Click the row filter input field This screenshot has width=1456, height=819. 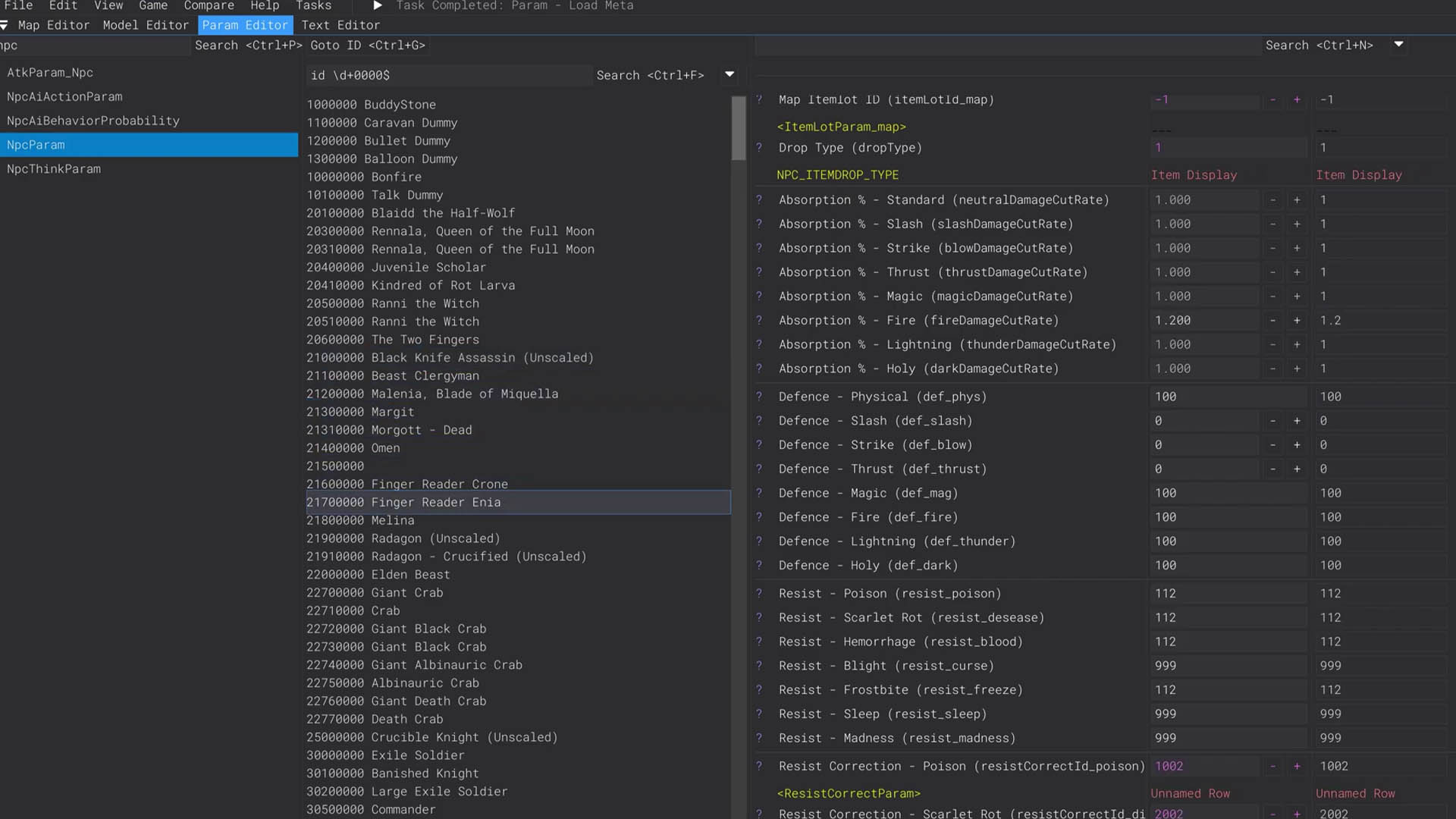click(447, 75)
